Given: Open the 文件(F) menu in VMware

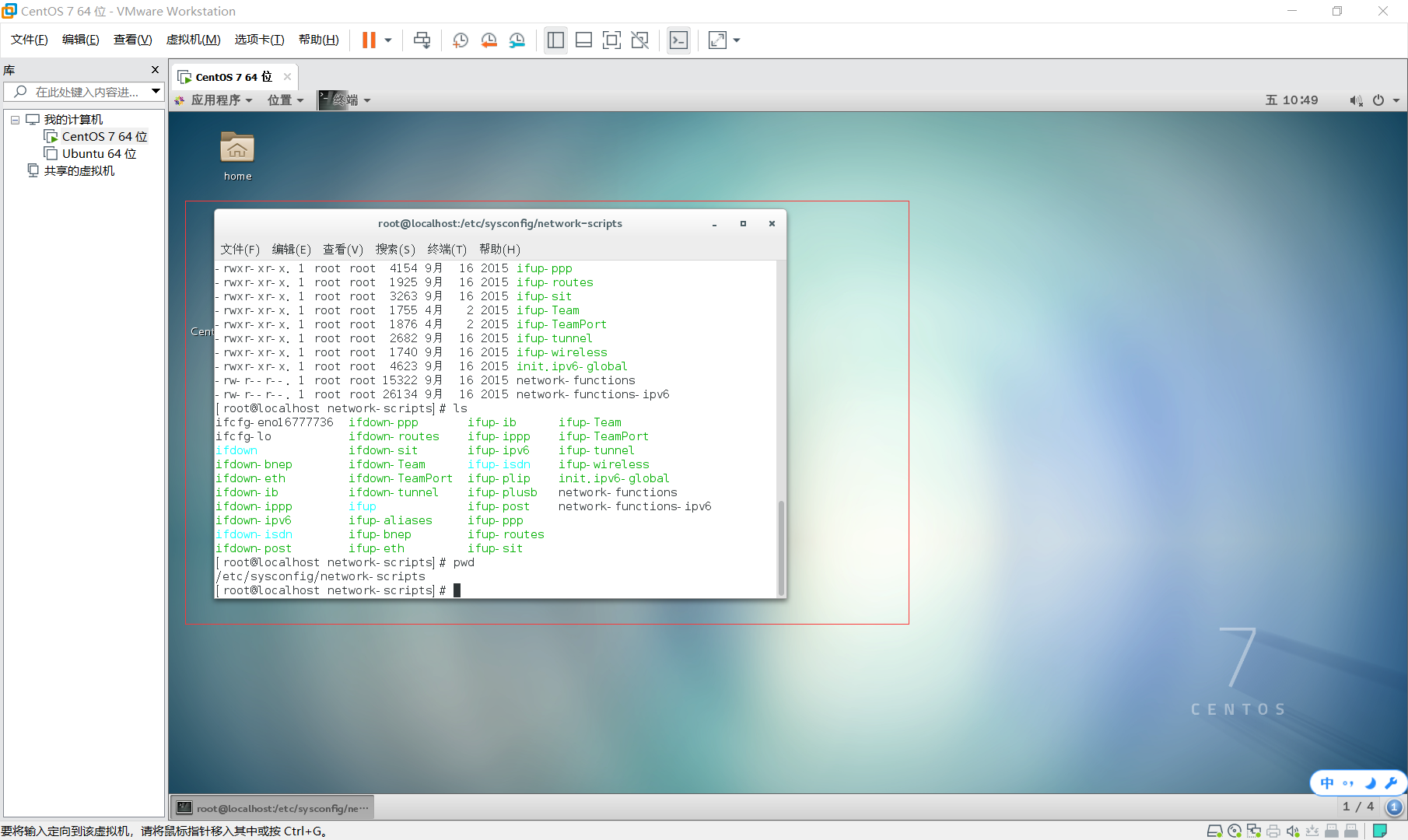Looking at the screenshot, I should [x=30, y=40].
